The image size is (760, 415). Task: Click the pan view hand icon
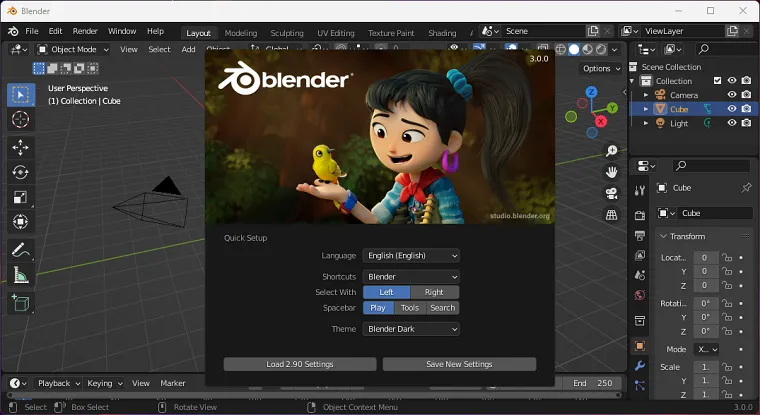click(x=612, y=172)
